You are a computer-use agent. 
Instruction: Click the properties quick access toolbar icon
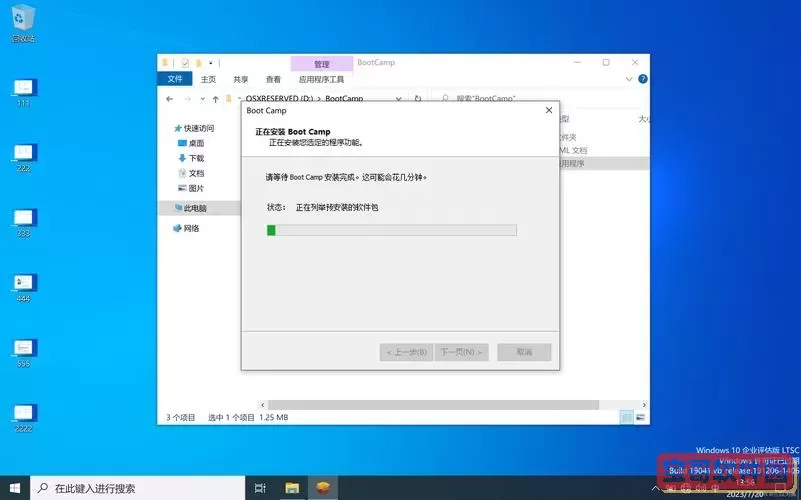tap(185, 63)
